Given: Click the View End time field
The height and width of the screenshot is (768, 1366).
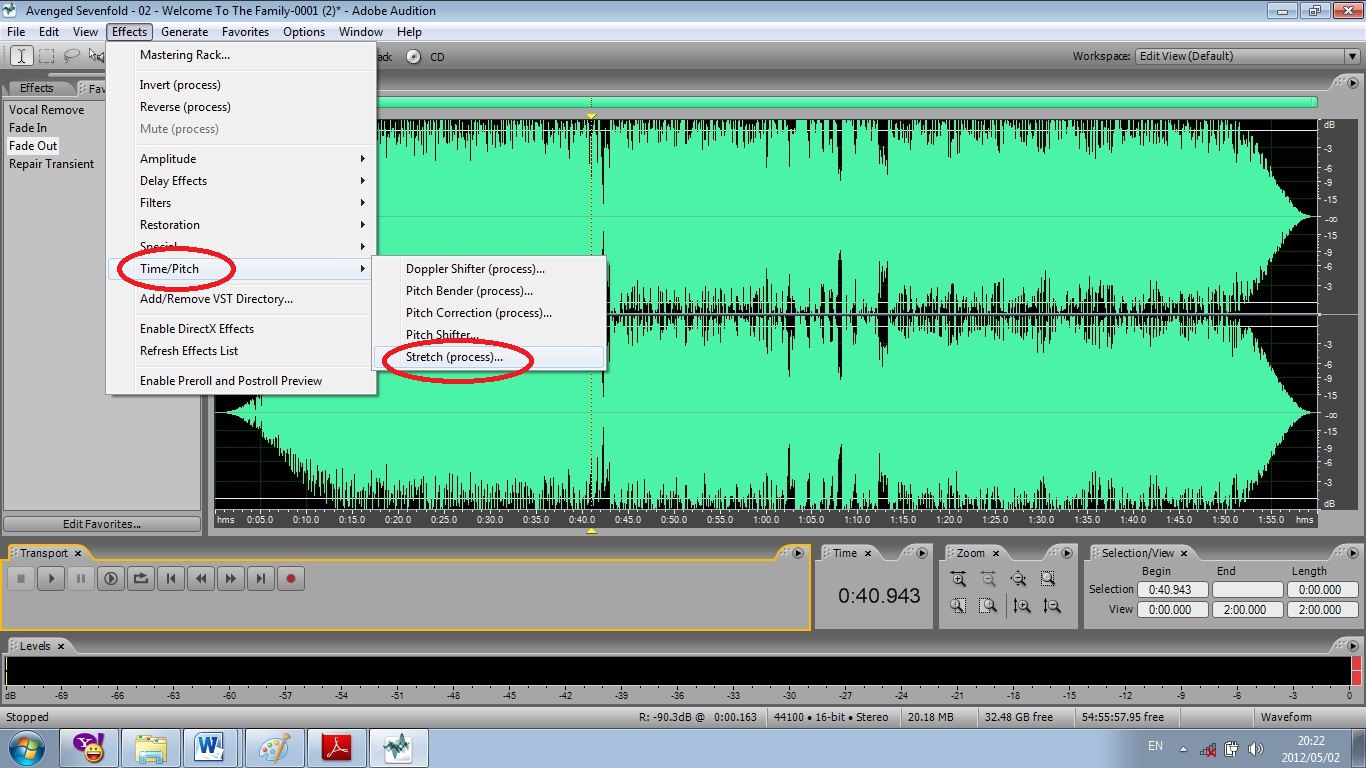Looking at the screenshot, I should coord(1247,610).
